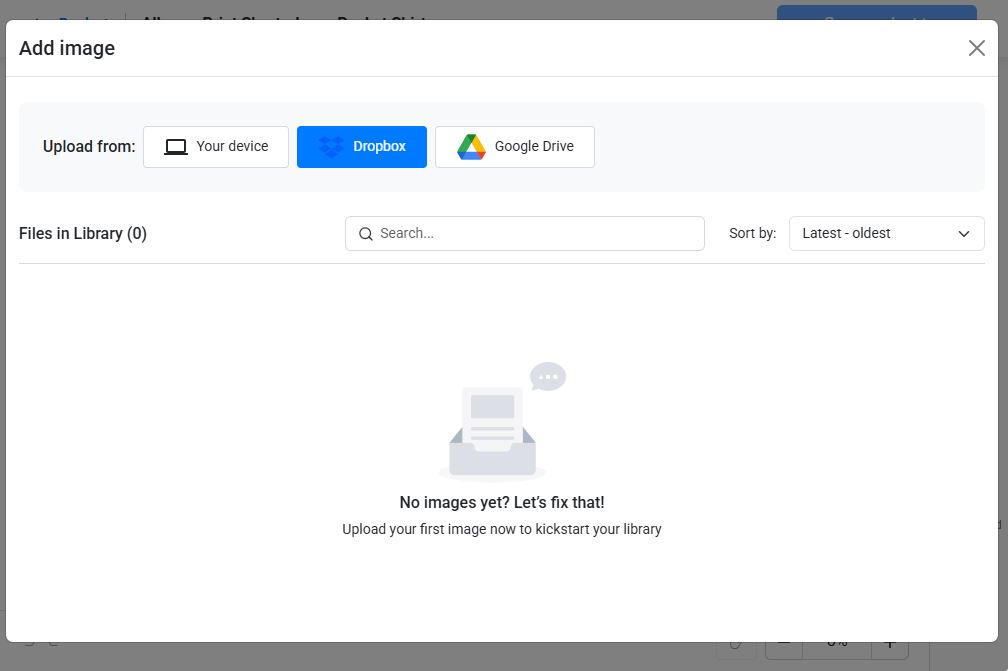Click the laptop icon for device upload

click(x=176, y=147)
